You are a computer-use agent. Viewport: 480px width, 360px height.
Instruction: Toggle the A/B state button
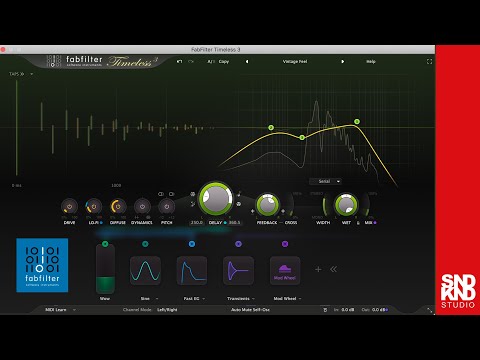coord(211,62)
